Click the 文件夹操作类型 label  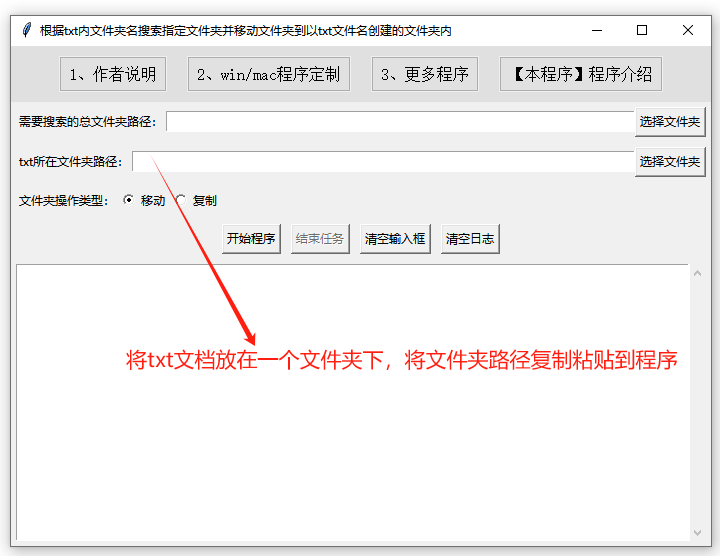[63, 201]
